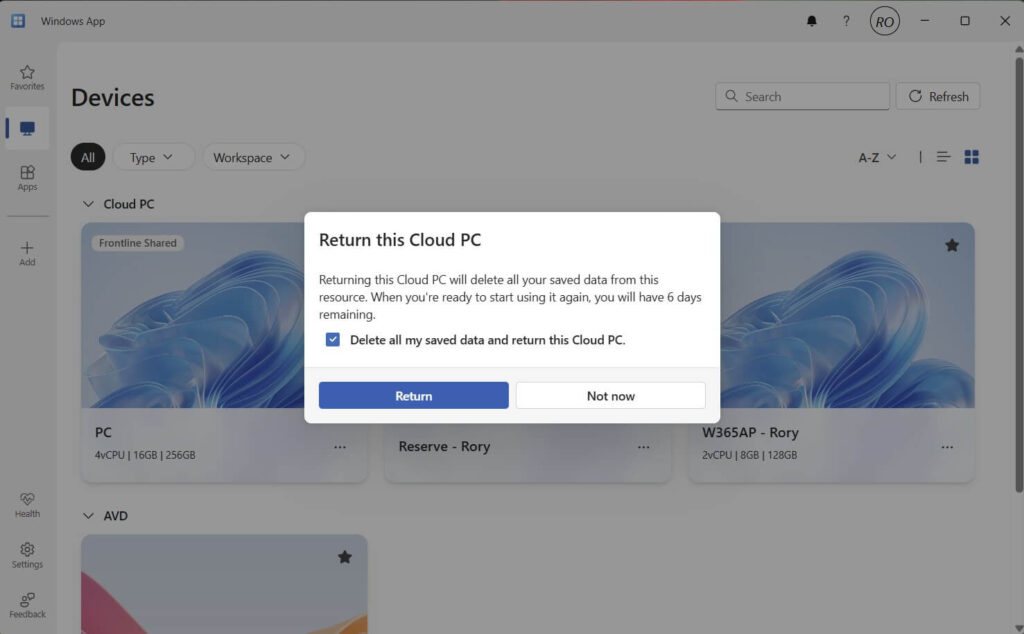Select the All filter tab
Screen dimensions: 1024x634
[88, 157]
